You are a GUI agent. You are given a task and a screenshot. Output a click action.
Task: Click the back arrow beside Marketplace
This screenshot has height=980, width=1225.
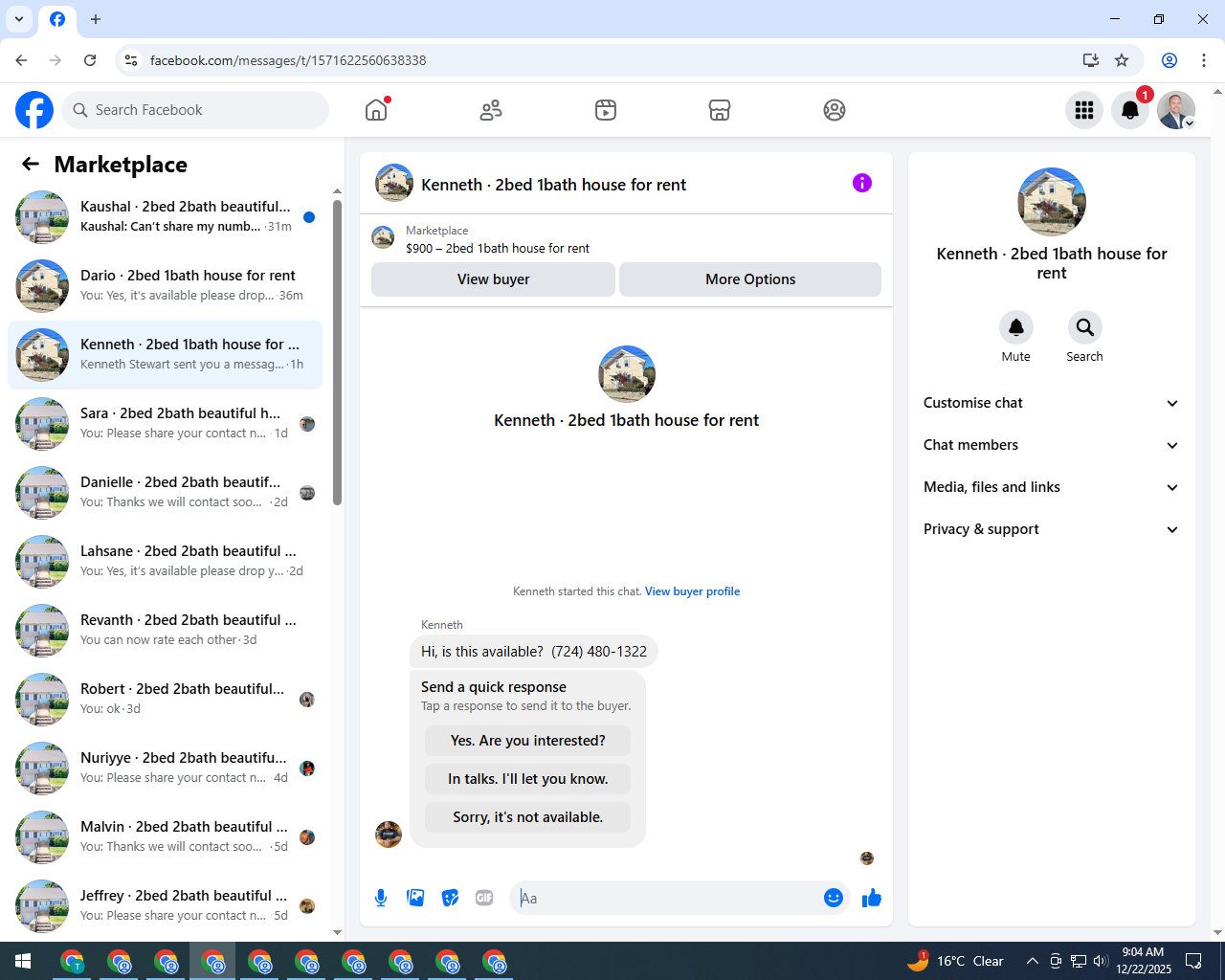click(x=31, y=164)
